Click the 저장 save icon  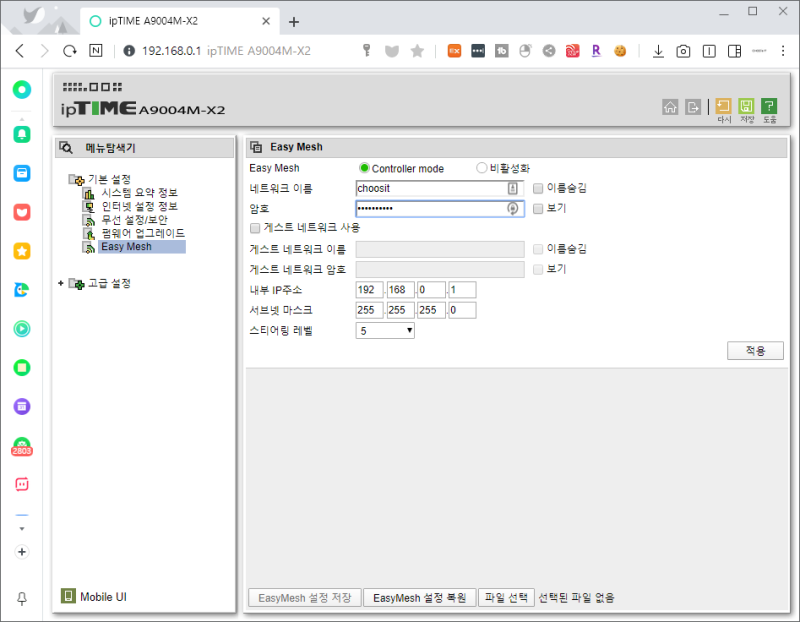[745, 106]
